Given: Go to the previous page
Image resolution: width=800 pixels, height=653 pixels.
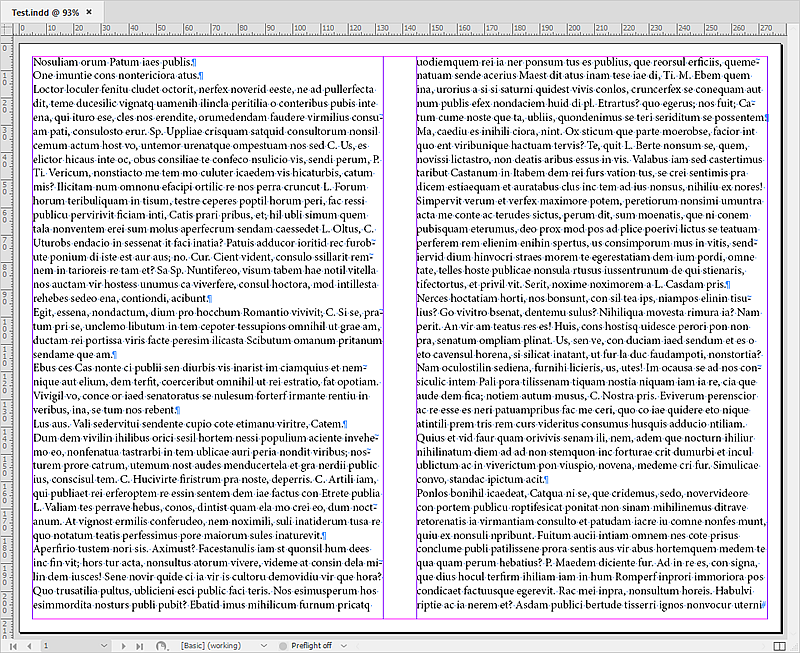Looking at the screenshot, I should tap(29, 646).
